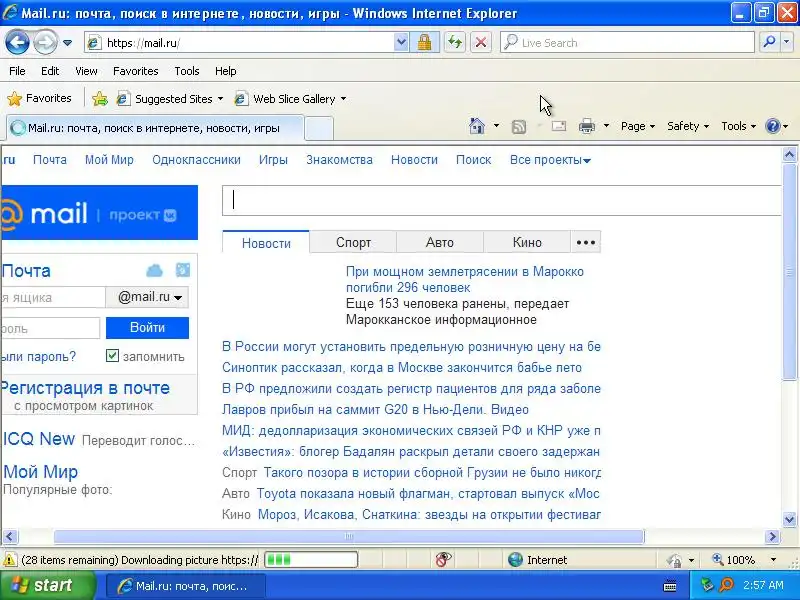
Task: View the security lock icon report
Action: click(424, 42)
